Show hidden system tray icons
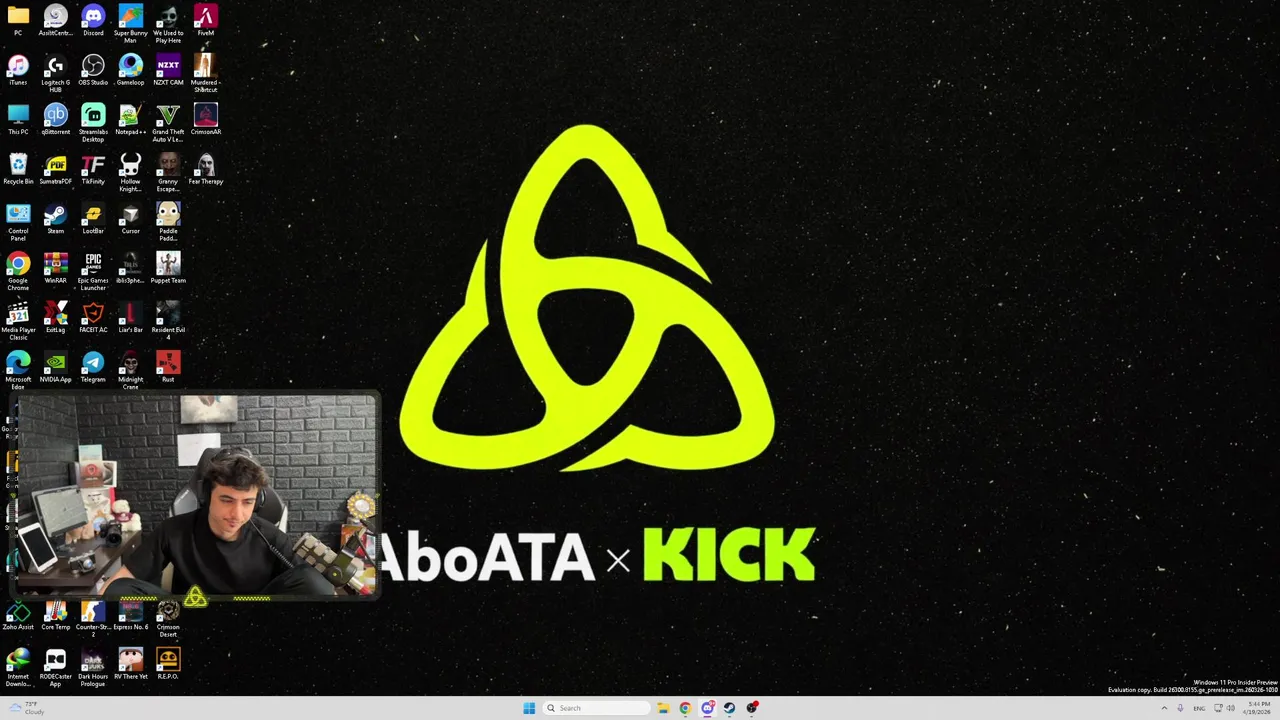This screenshot has width=1280, height=720. (x=1164, y=708)
